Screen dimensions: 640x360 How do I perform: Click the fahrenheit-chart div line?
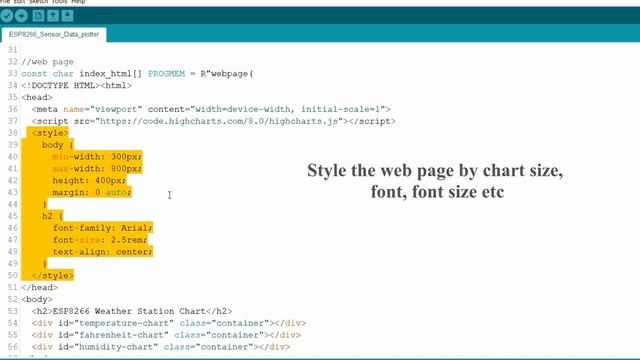pyautogui.click(x=166, y=335)
